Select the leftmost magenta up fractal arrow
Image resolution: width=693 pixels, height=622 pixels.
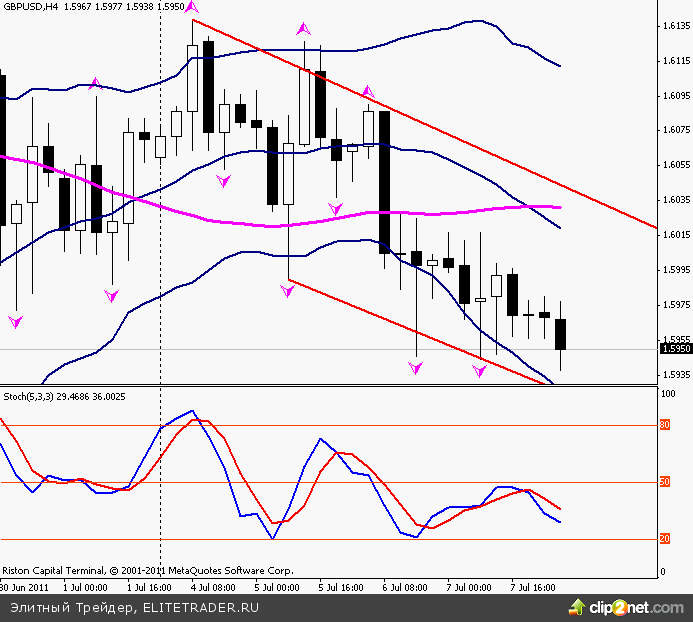click(96, 84)
